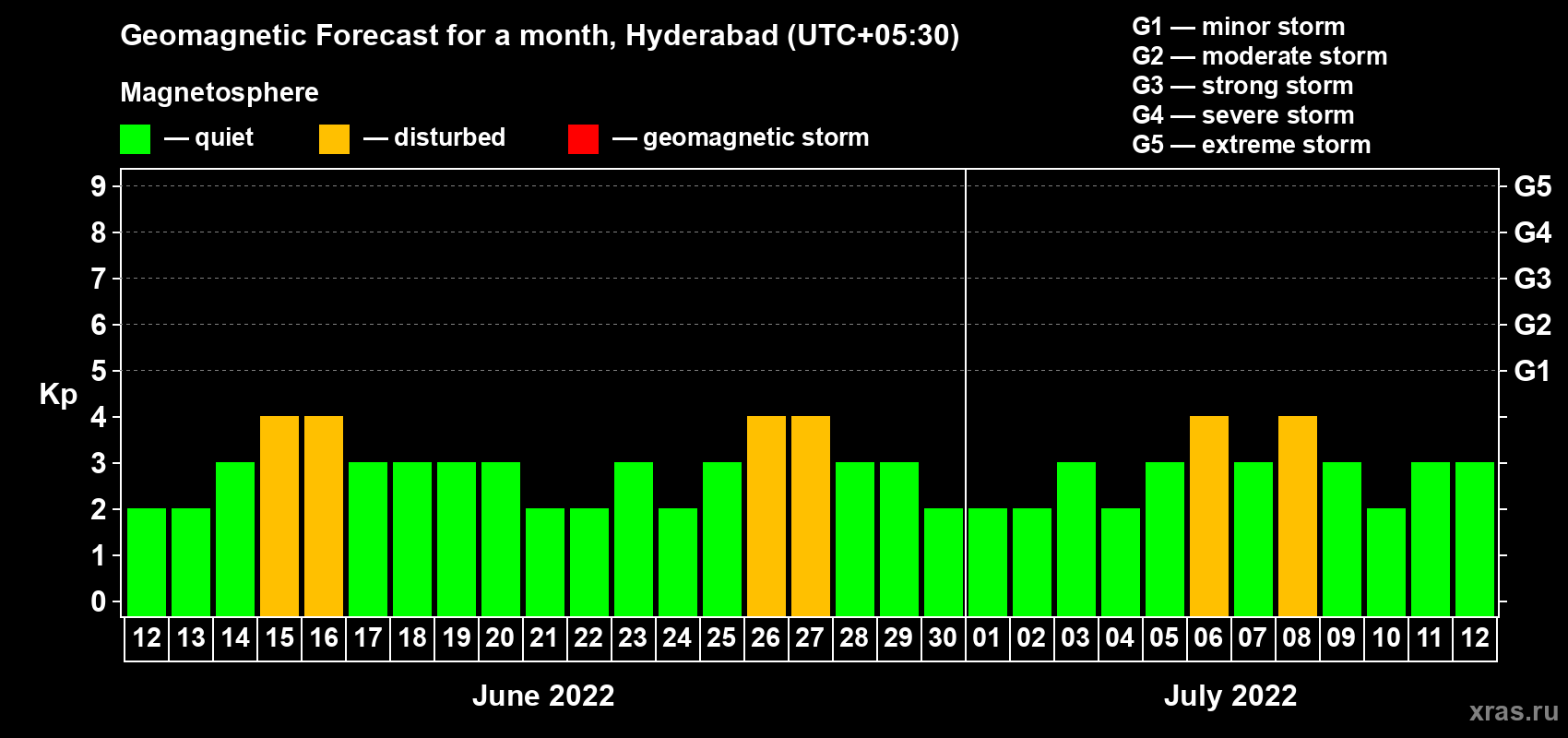Screen dimensions: 1568x738
Task: Select the orange bar for July 06
Action: (1209, 516)
